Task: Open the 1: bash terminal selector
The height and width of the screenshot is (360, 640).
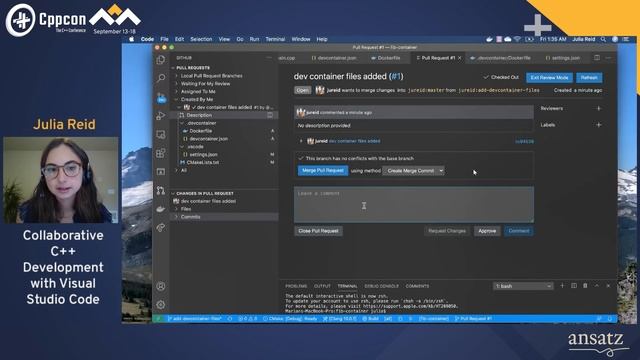Action: 523,286
